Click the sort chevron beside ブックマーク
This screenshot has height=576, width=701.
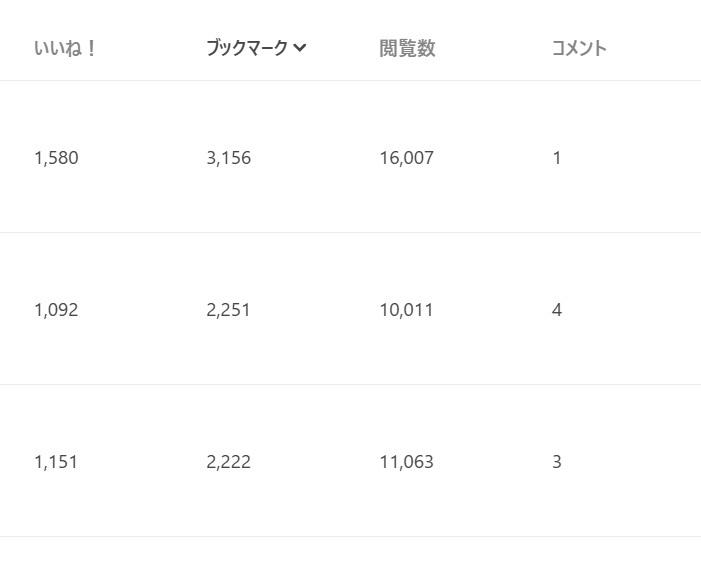tap(300, 49)
